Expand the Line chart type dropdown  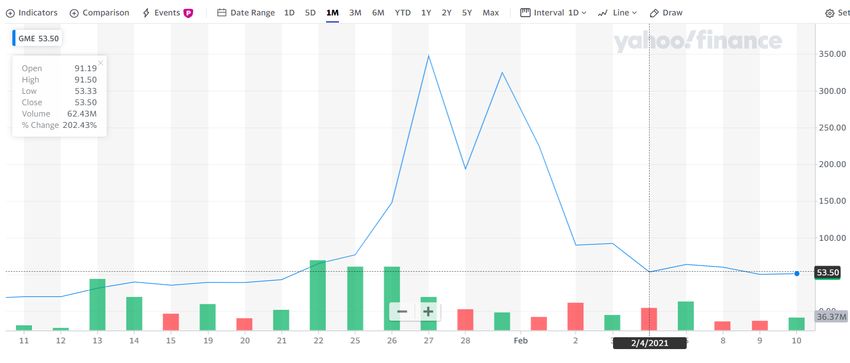point(617,12)
